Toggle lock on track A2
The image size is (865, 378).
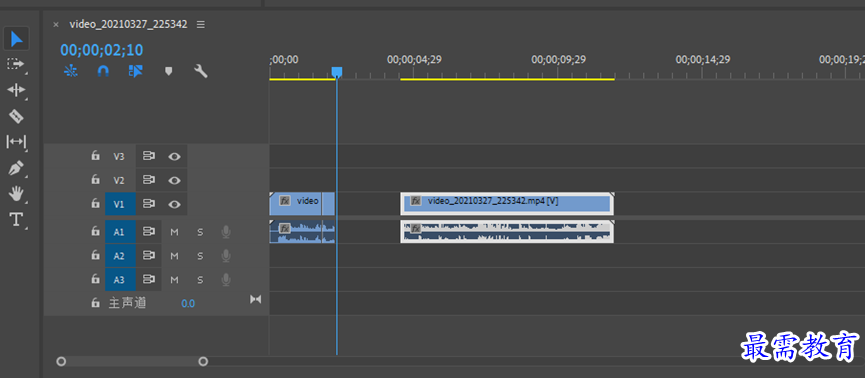95,255
